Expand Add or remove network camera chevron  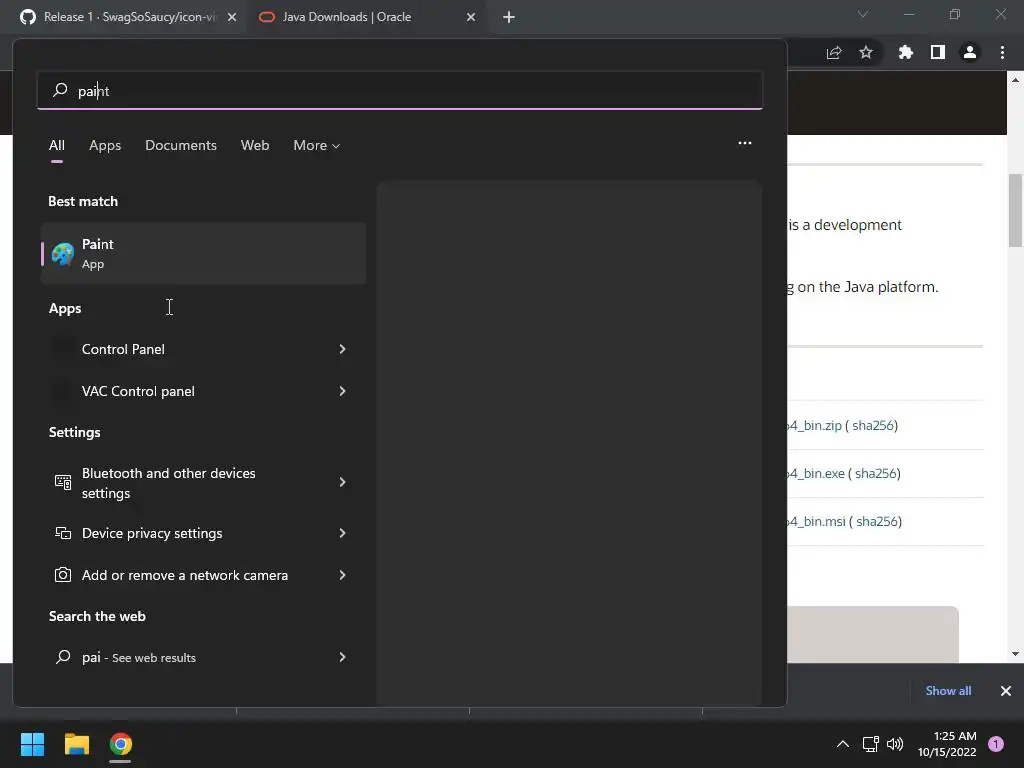[342, 575]
